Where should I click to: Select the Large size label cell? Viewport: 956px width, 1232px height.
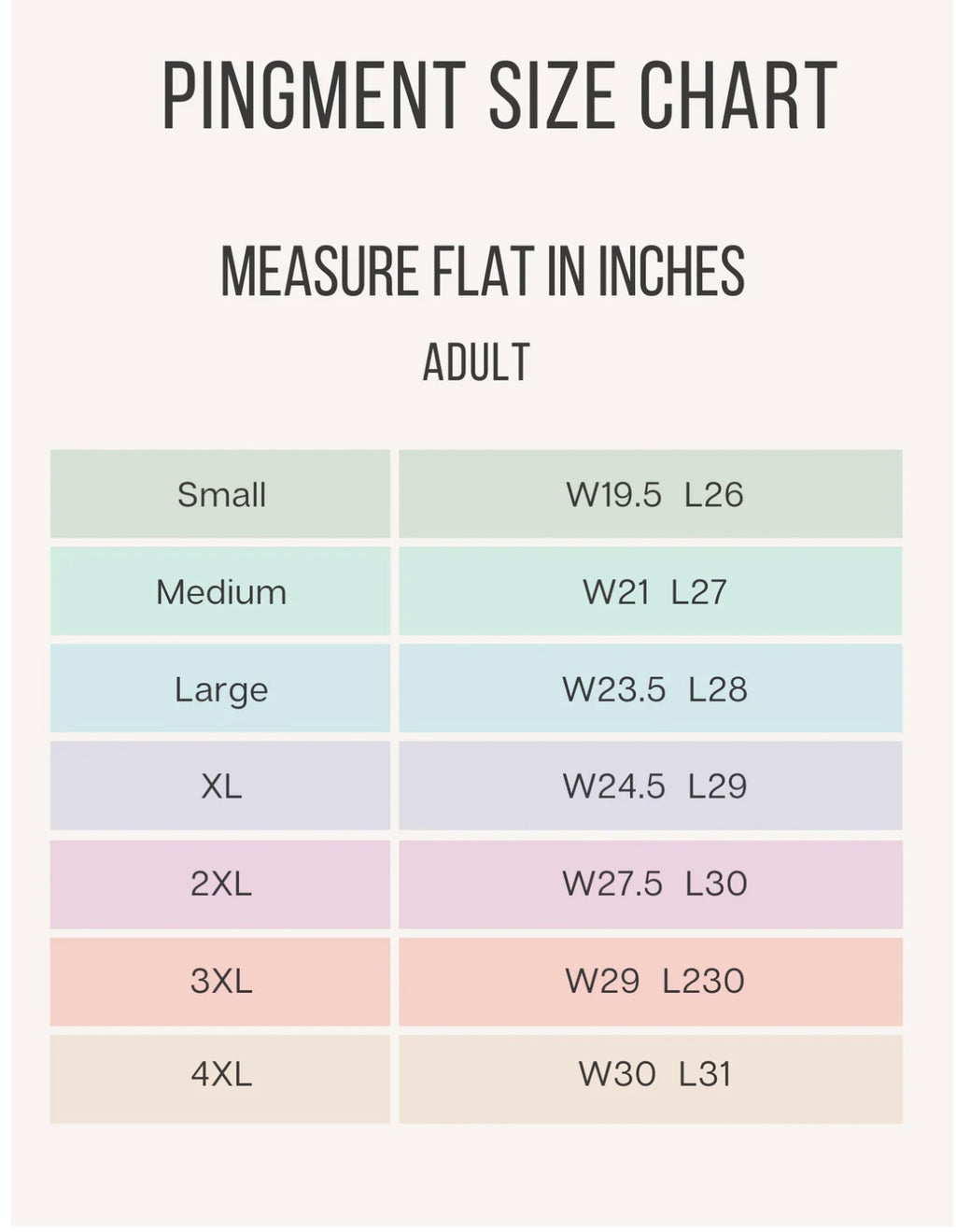(221, 689)
